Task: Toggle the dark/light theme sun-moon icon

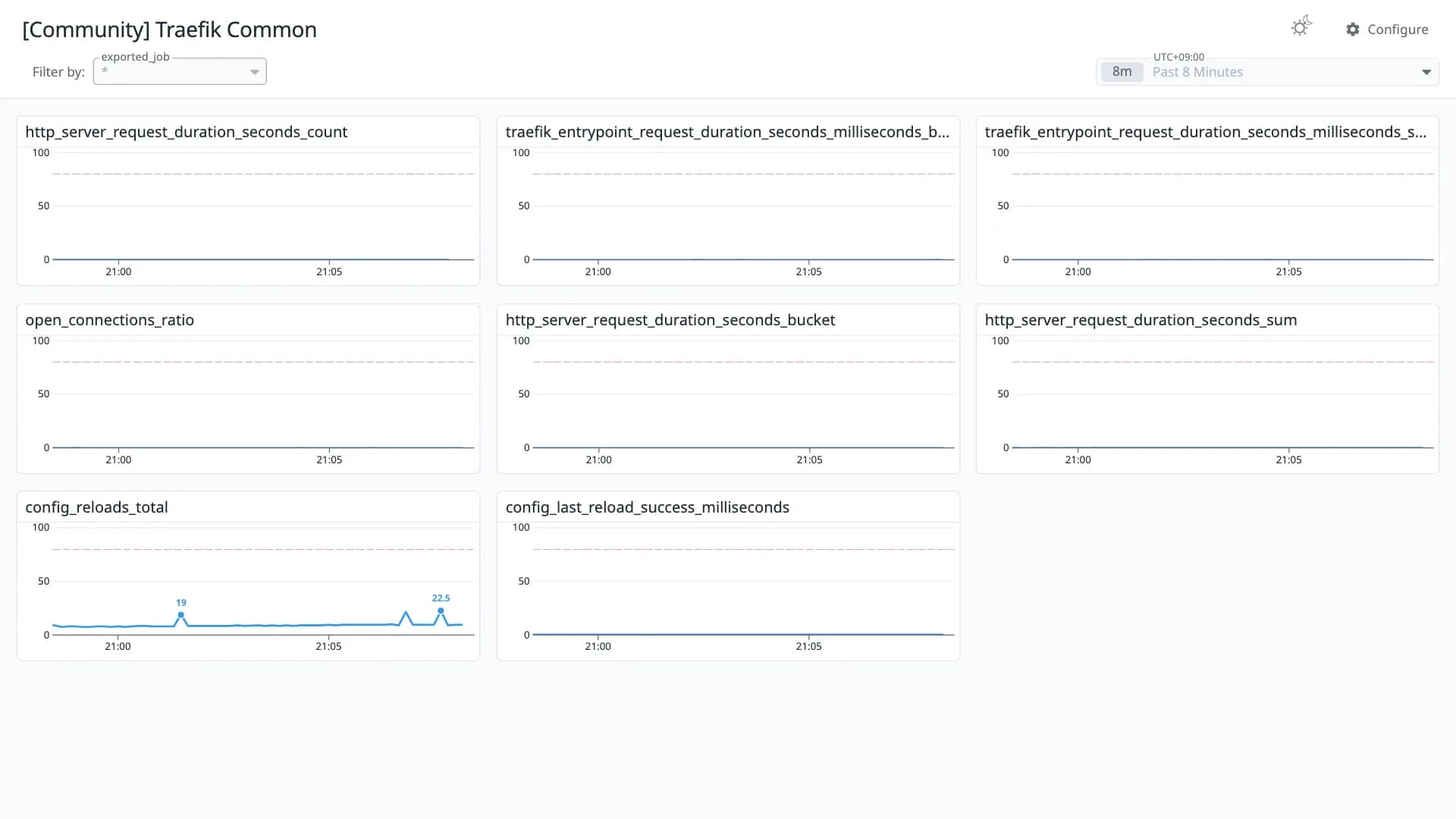Action: pyautogui.click(x=1301, y=27)
